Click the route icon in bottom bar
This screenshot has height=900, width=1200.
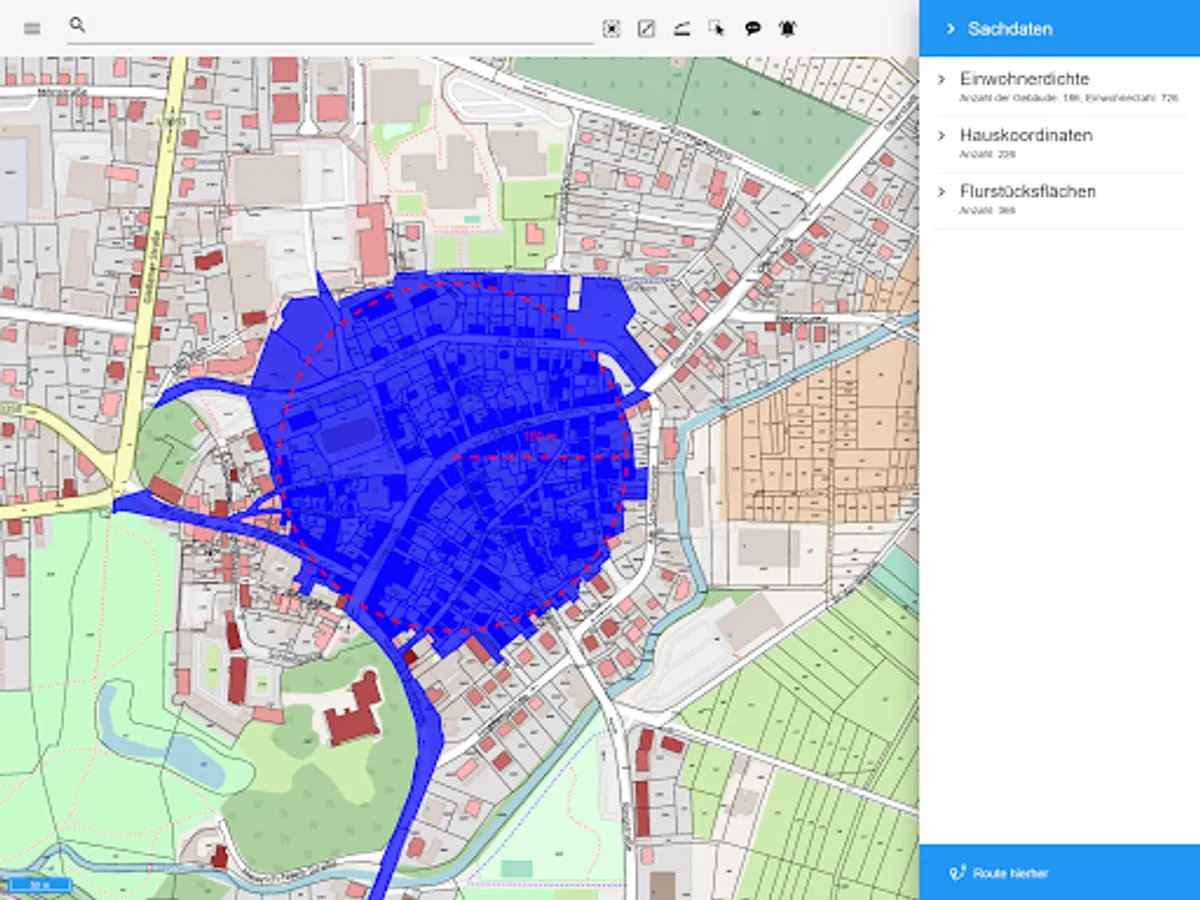tap(957, 873)
